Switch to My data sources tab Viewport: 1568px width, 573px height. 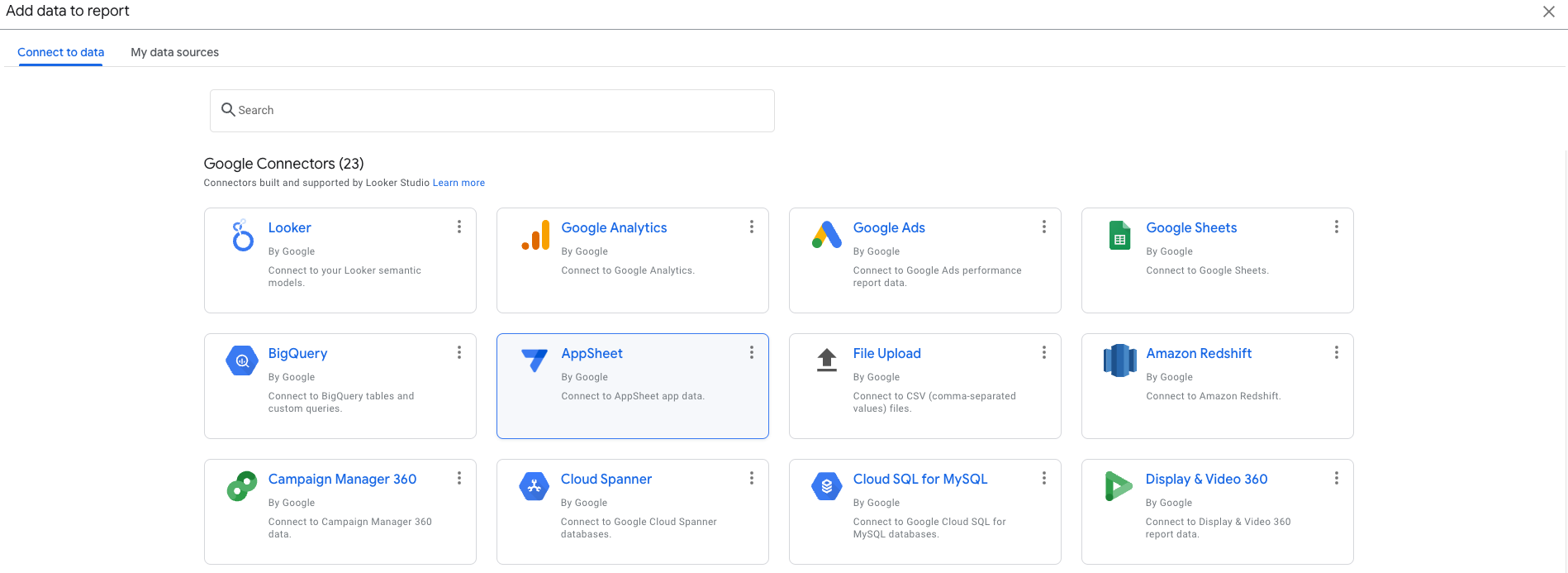(x=174, y=52)
